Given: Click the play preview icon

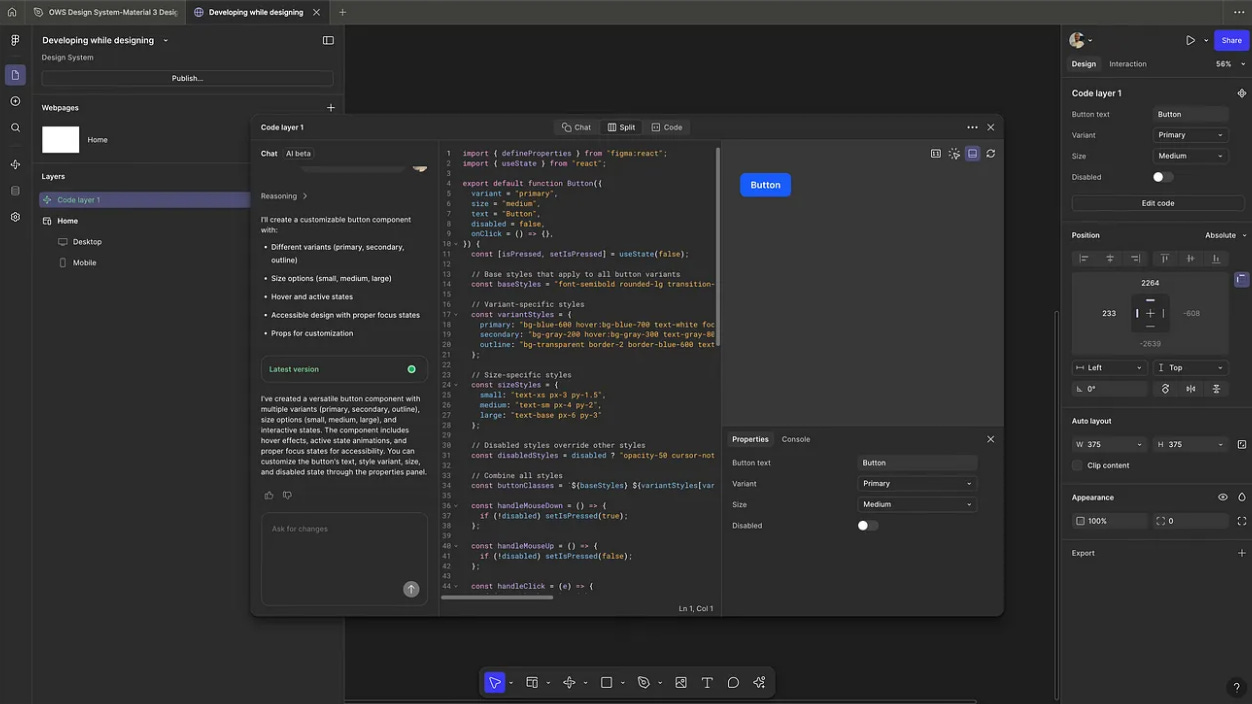Looking at the screenshot, I should pyautogui.click(x=1190, y=41).
